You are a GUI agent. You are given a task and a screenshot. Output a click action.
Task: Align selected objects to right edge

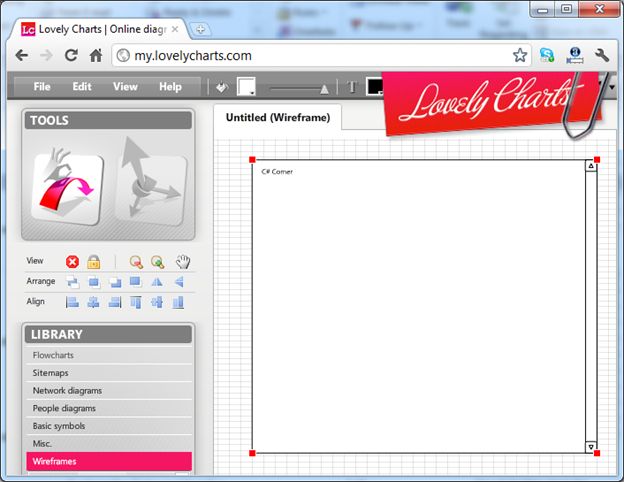click(115, 302)
